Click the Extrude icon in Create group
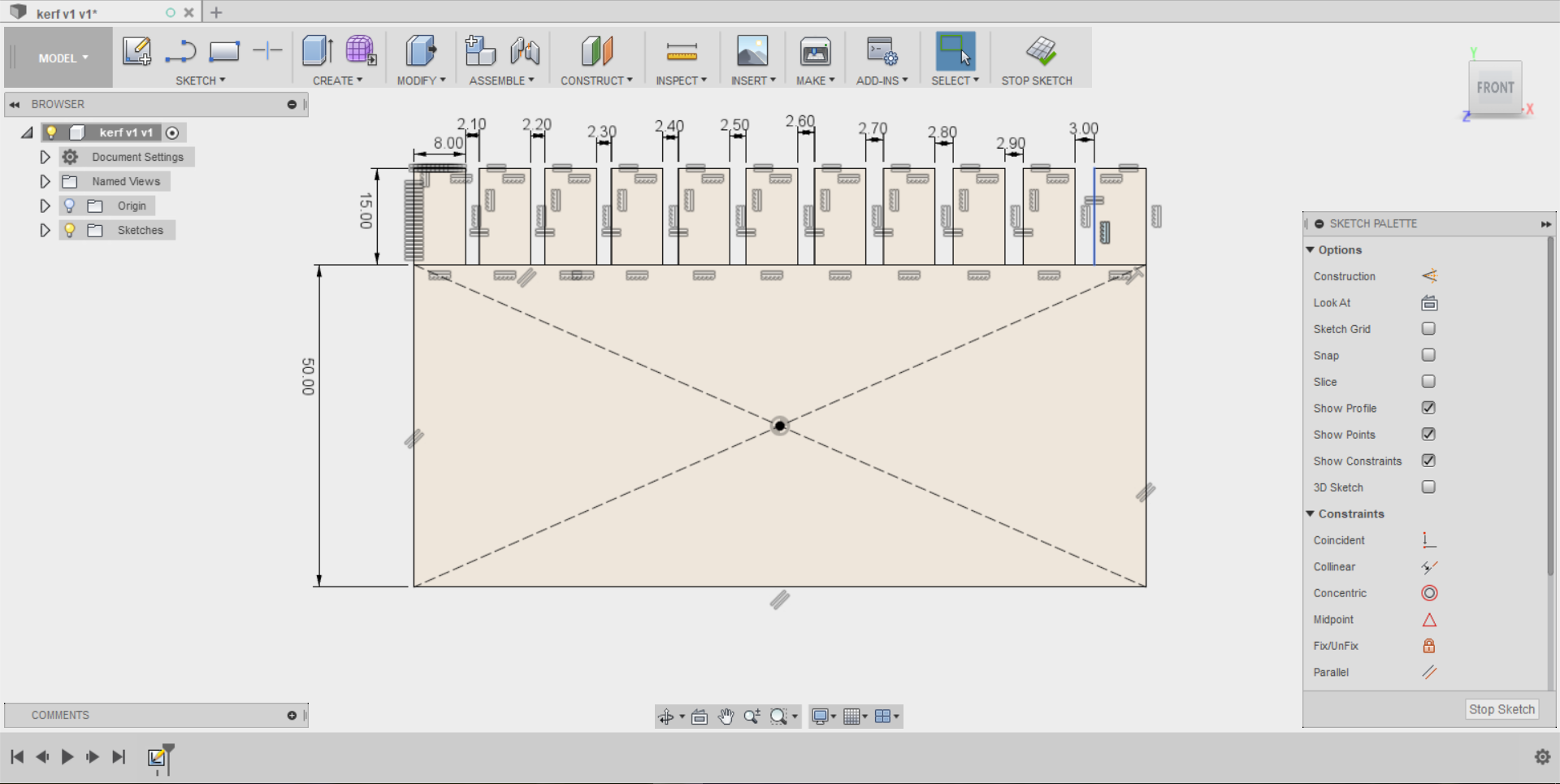The image size is (1560, 784). (x=317, y=51)
